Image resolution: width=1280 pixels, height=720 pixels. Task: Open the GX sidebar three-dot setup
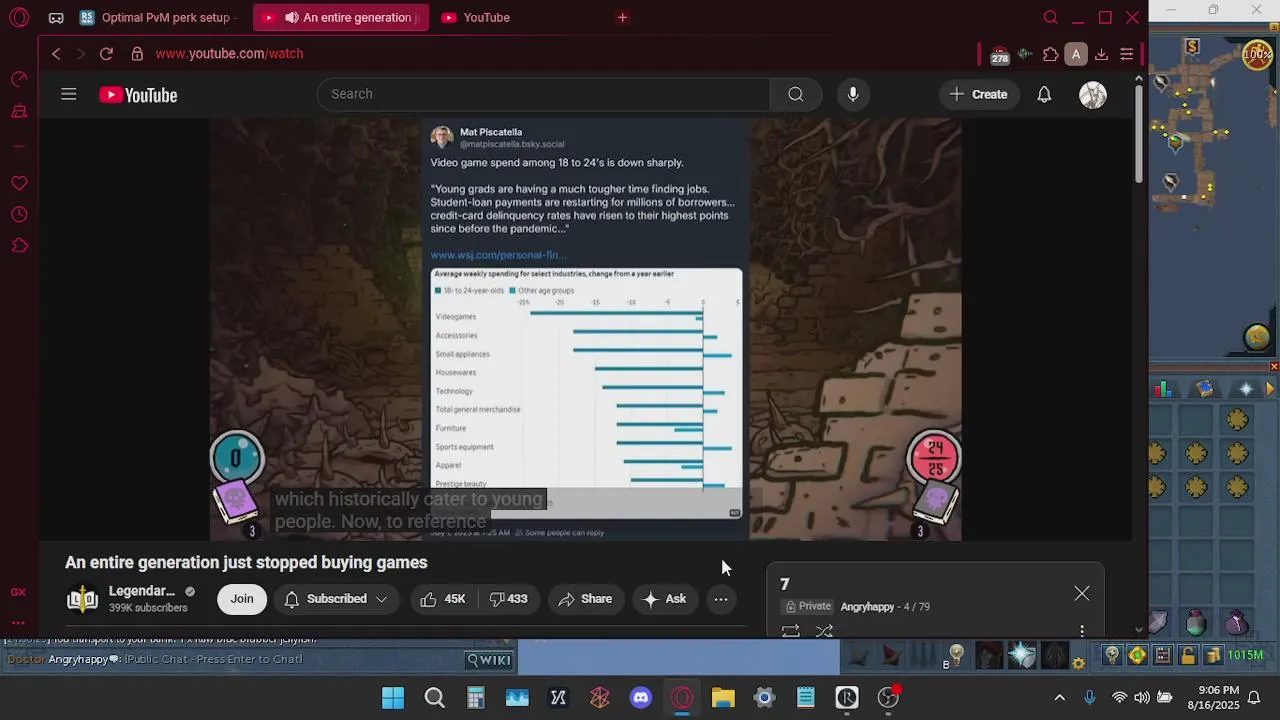coord(19,622)
